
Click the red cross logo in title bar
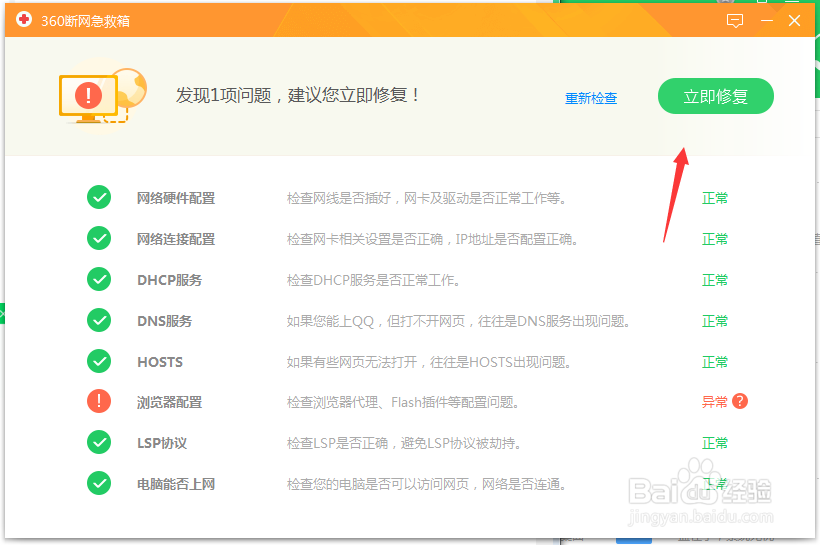pos(24,20)
